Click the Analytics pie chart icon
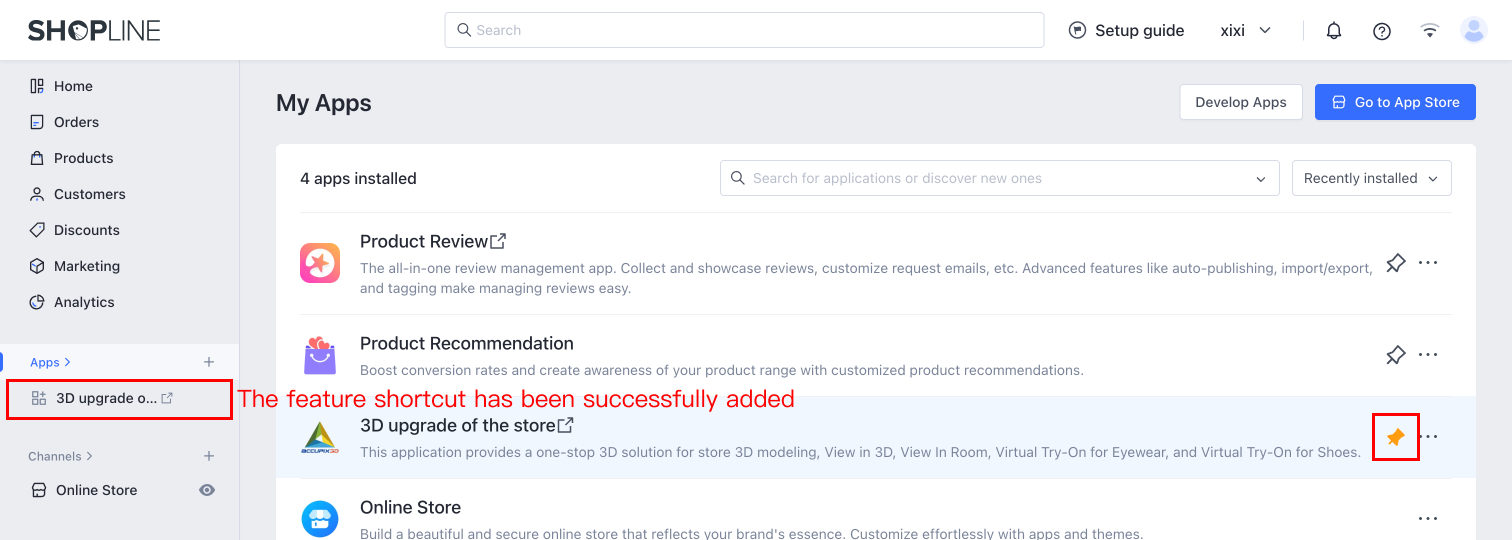This screenshot has height=540, width=1512. click(37, 302)
